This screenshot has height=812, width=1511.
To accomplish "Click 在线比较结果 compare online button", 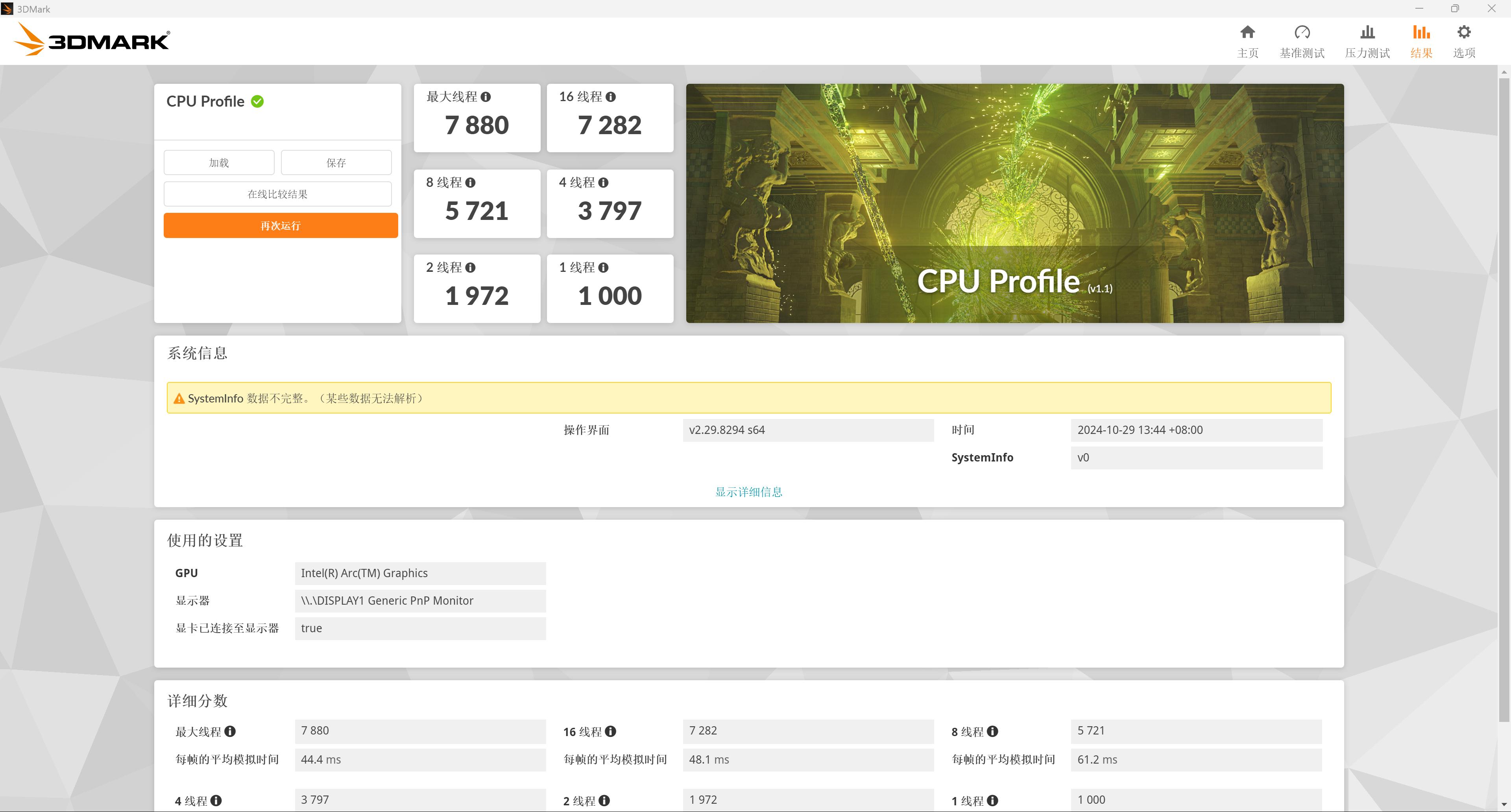I will [x=277, y=194].
